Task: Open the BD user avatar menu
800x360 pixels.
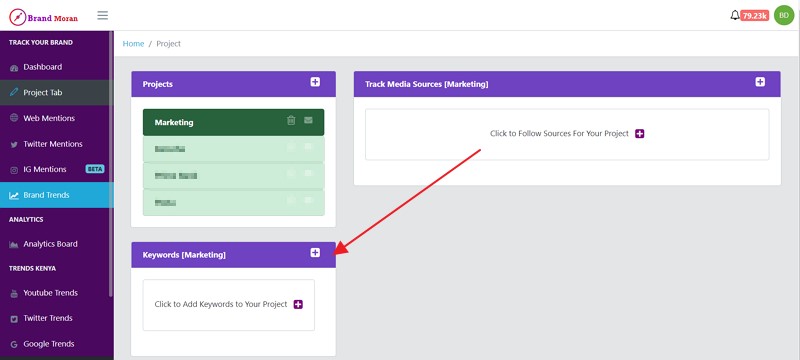Action: [784, 15]
